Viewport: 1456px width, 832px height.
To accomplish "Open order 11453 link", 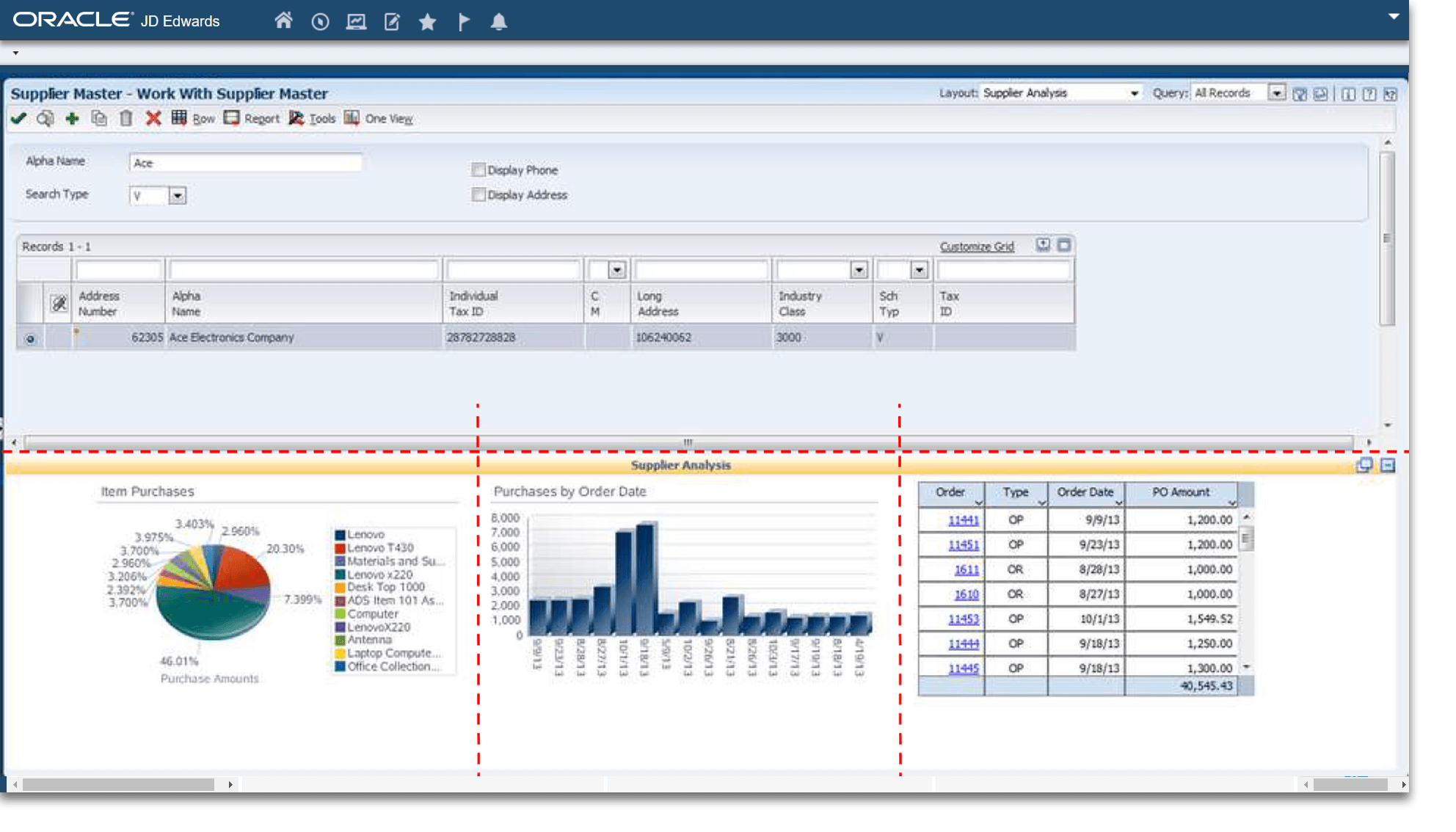I will (x=964, y=619).
